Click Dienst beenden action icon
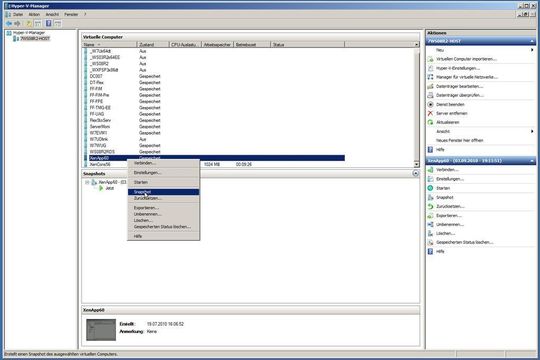Screen dimensions: 540x360 coord(430,104)
